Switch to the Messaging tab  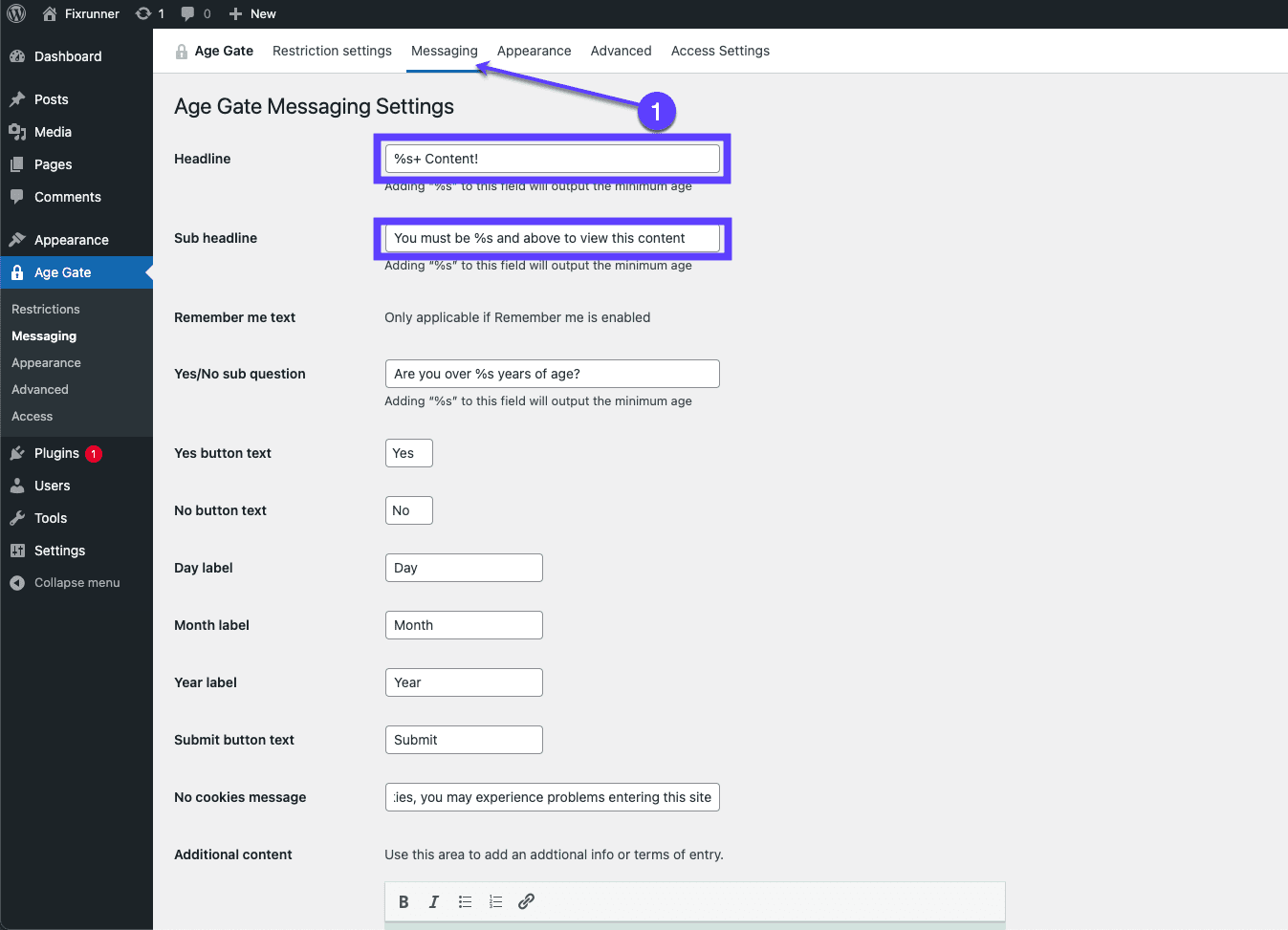click(445, 51)
